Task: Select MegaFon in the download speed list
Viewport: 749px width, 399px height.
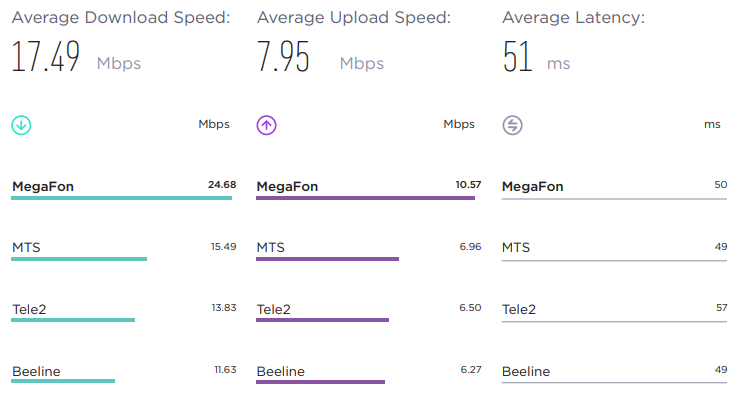Action: click(43, 186)
